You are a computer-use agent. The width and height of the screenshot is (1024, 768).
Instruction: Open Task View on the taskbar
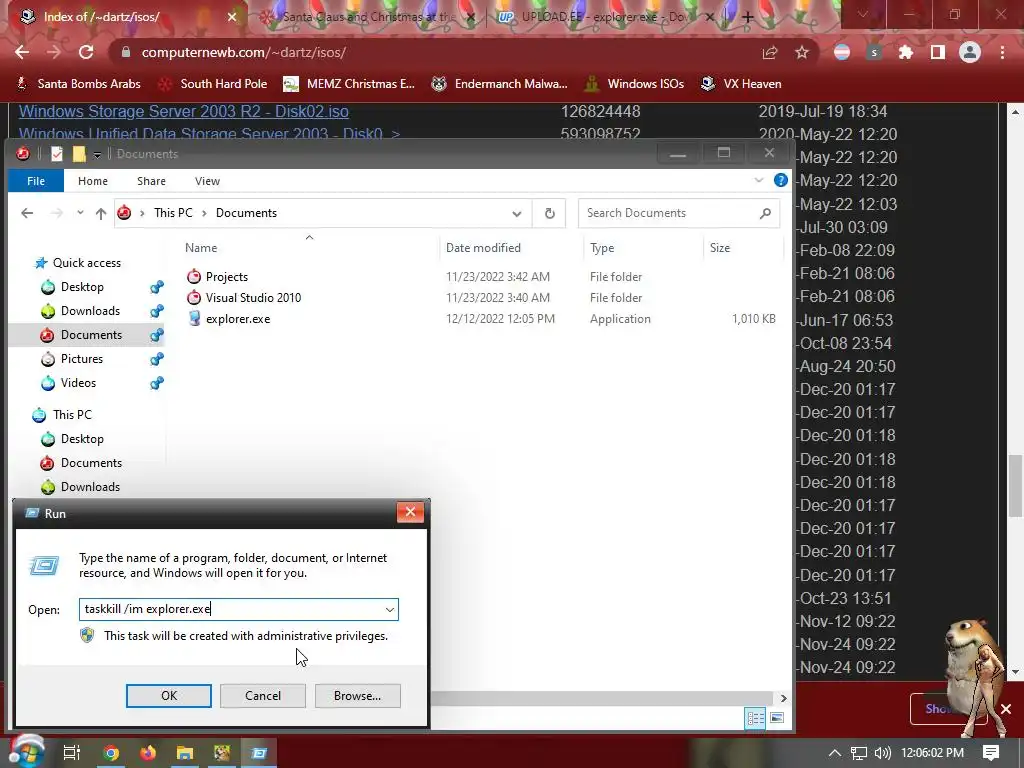click(72, 753)
